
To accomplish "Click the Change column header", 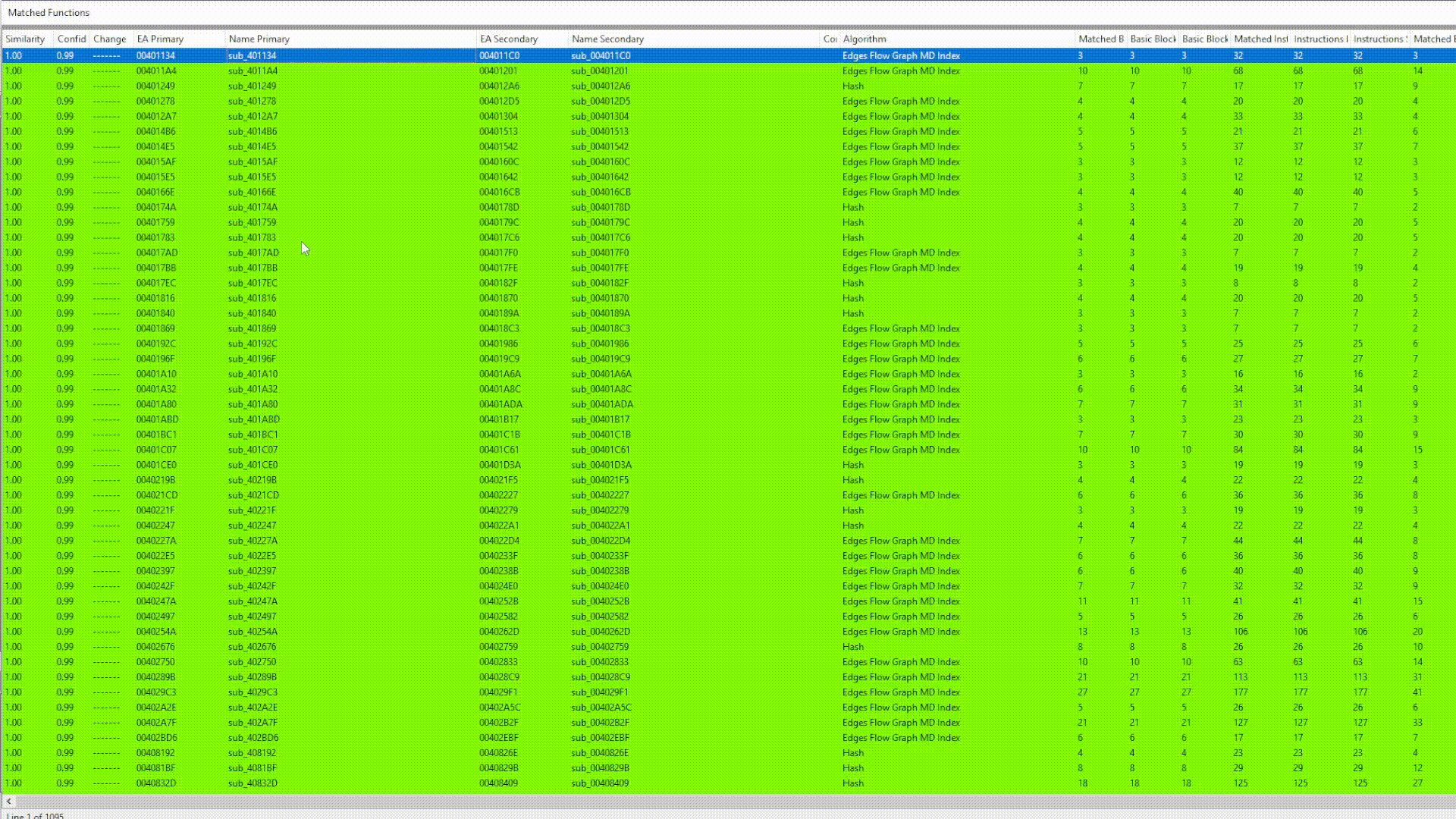I will point(111,39).
